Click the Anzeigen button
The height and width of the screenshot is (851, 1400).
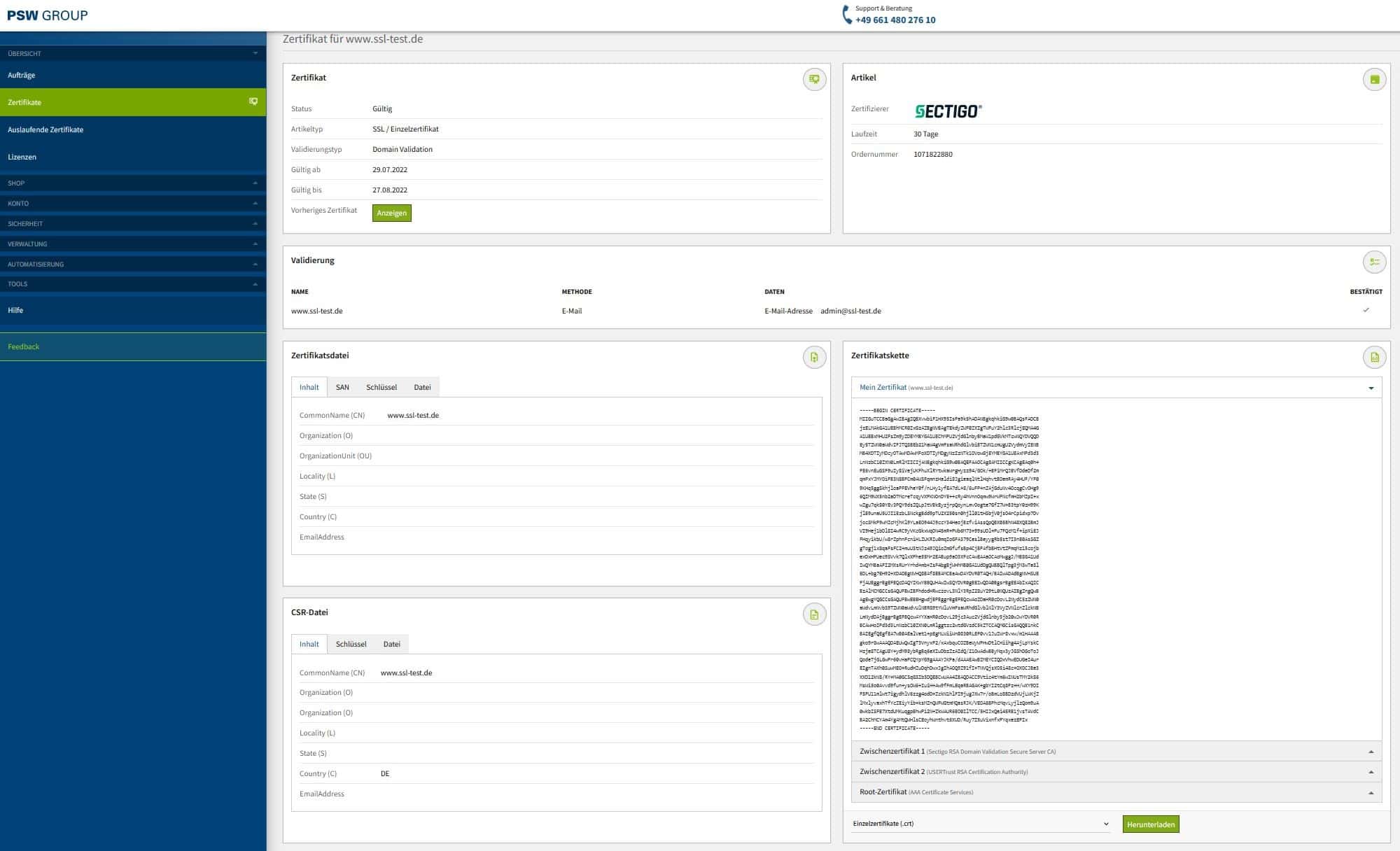[391, 213]
